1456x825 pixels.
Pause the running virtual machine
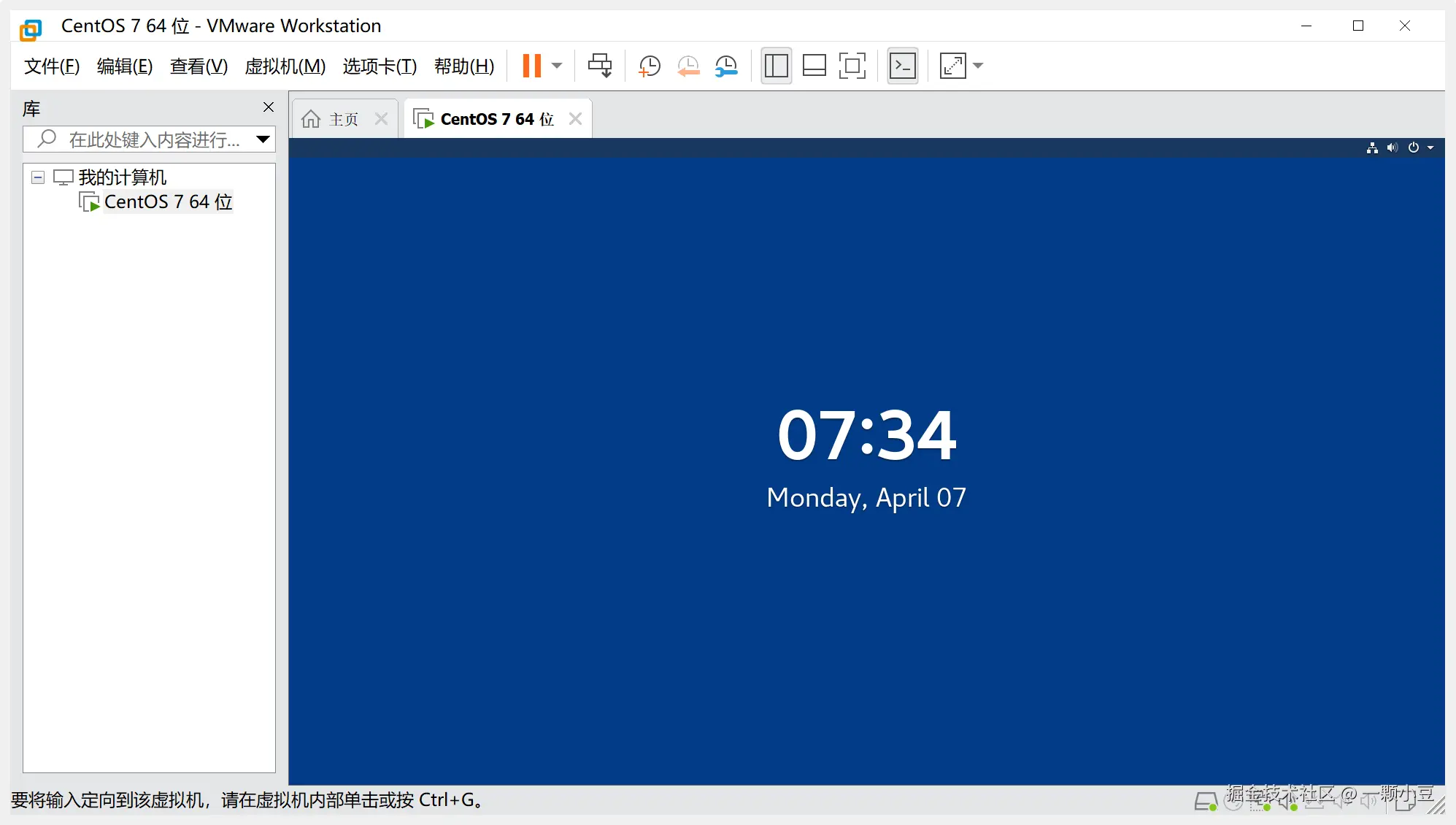(532, 66)
